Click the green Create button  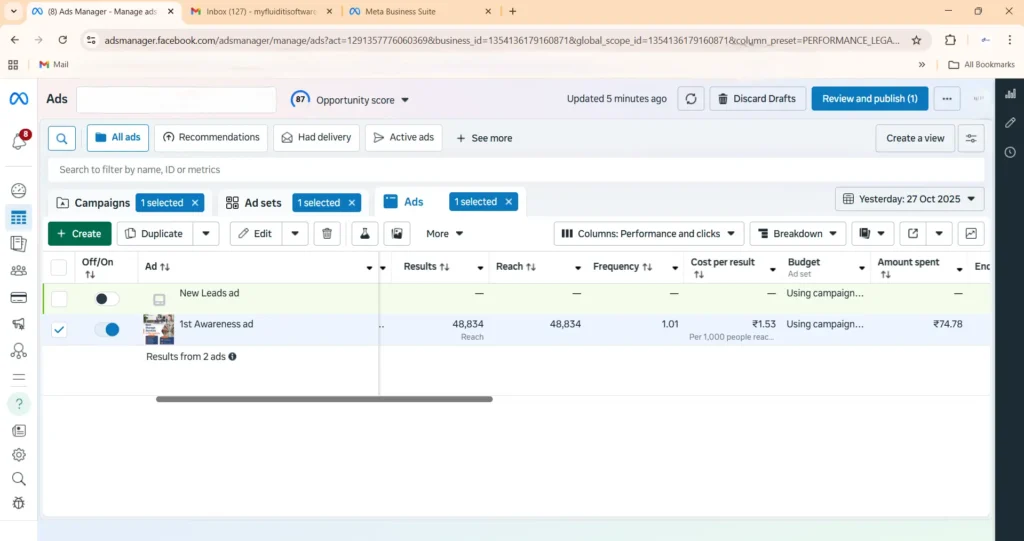click(80, 233)
